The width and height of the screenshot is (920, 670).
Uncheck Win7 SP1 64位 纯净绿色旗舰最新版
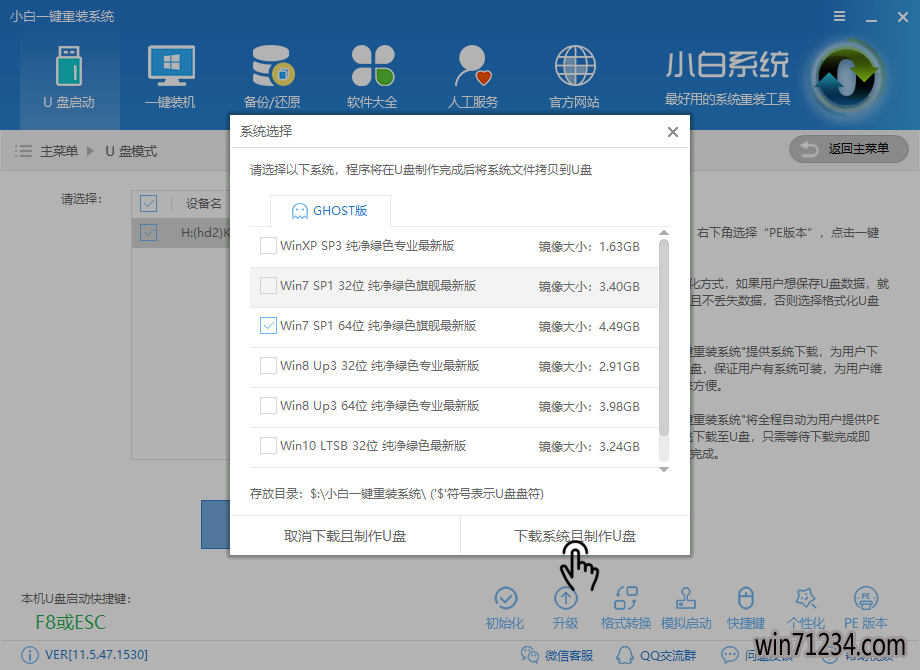pos(268,326)
